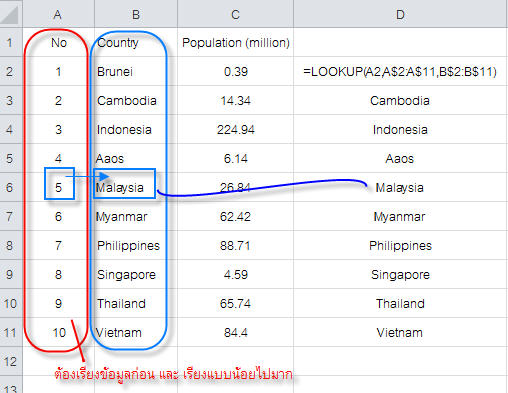Select the cell containing the LOOKUP formula
The height and width of the screenshot is (393, 508).
[401, 71]
